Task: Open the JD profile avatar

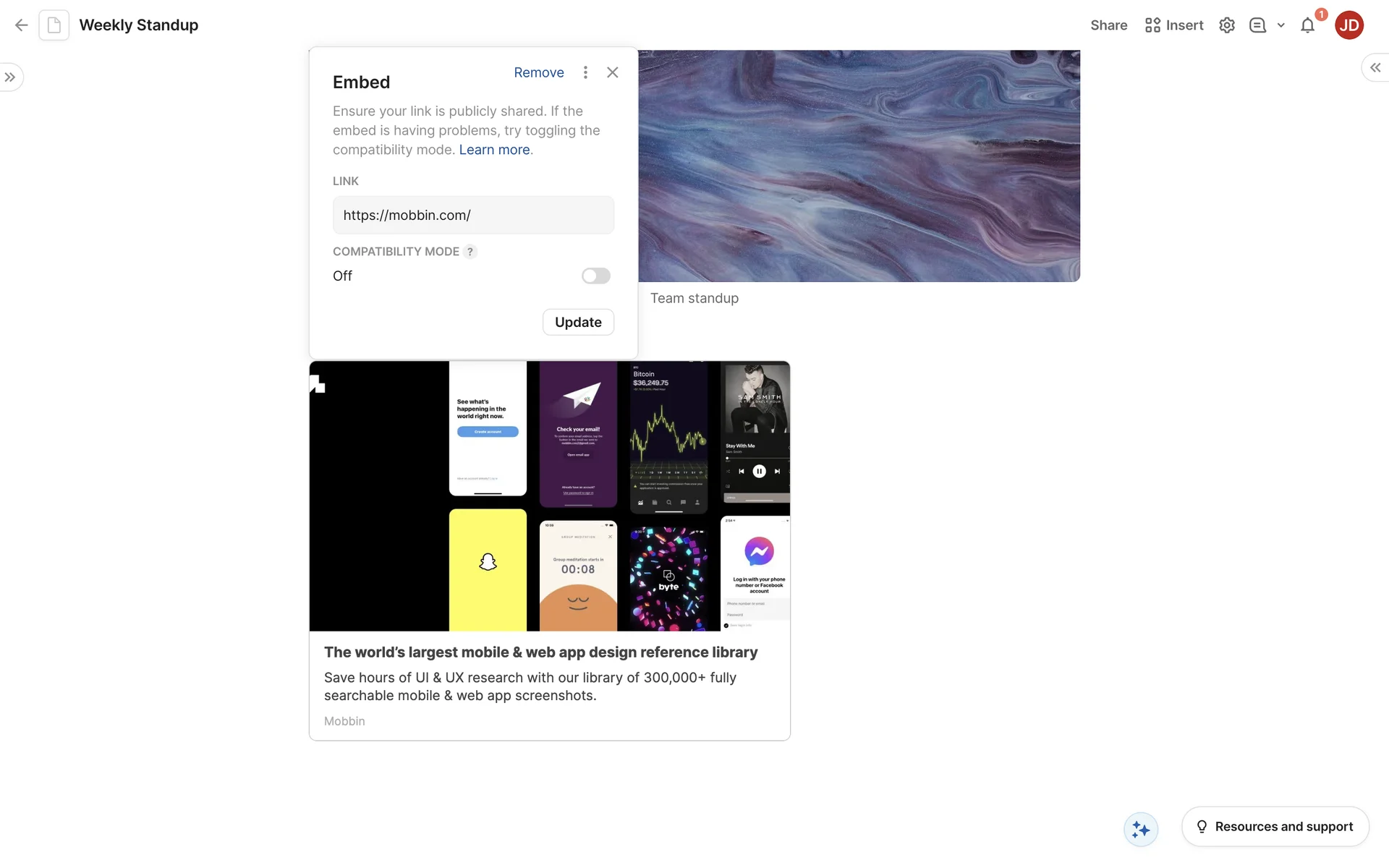Action: tap(1349, 25)
